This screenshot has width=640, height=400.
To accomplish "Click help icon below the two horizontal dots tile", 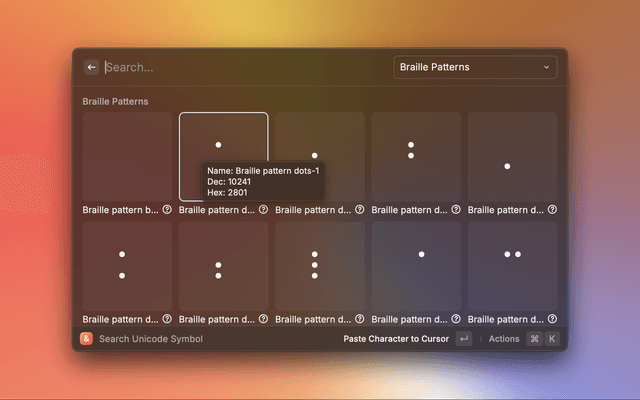I will coord(552,319).
